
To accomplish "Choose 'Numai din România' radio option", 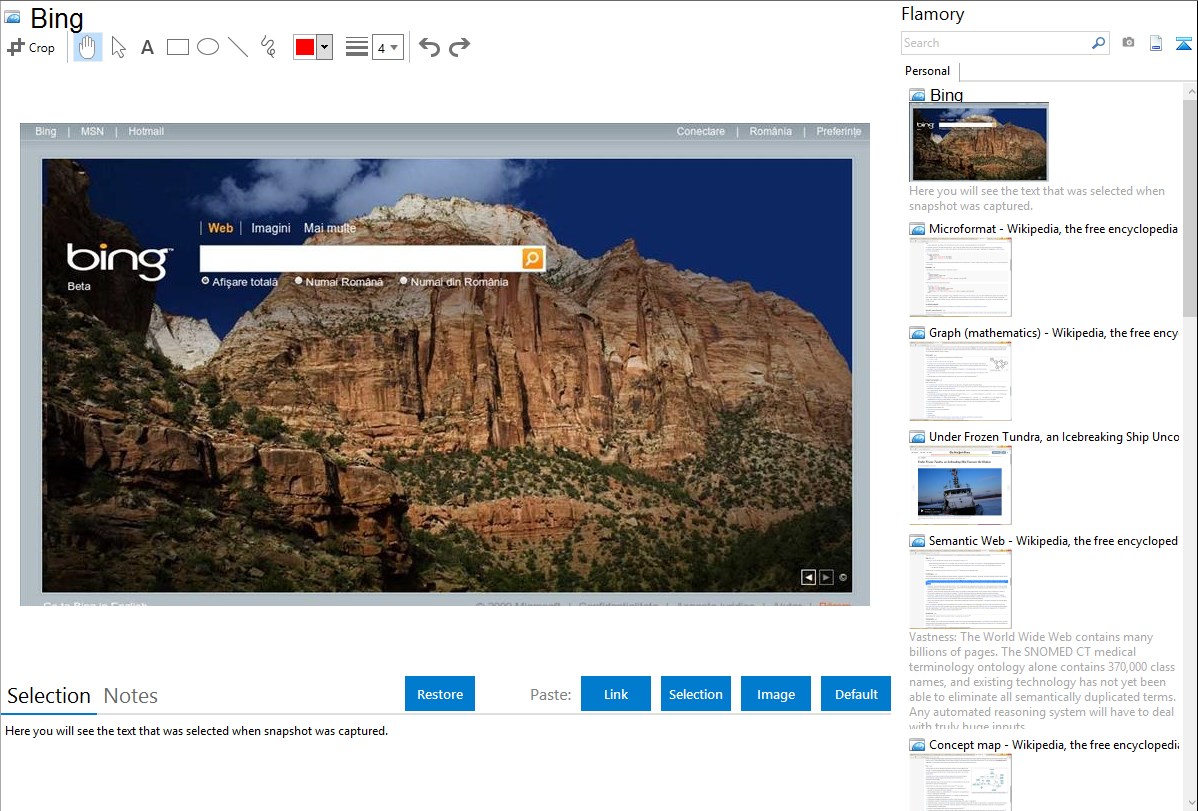I will (403, 282).
